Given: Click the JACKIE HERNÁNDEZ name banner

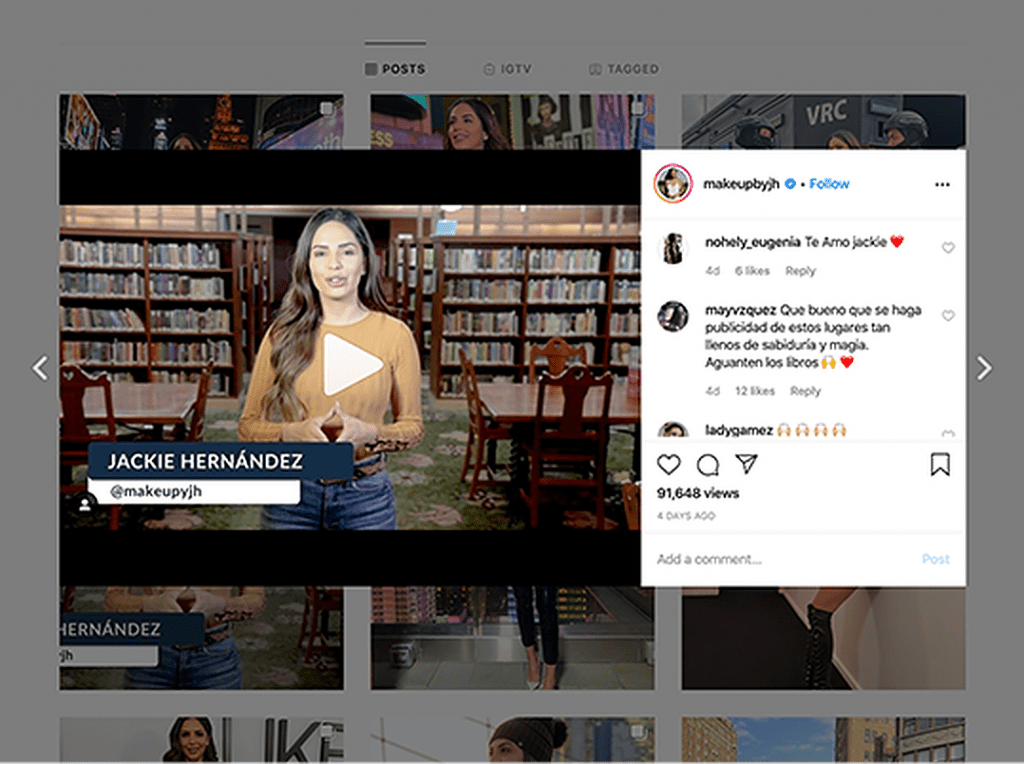Looking at the screenshot, I should [221, 461].
